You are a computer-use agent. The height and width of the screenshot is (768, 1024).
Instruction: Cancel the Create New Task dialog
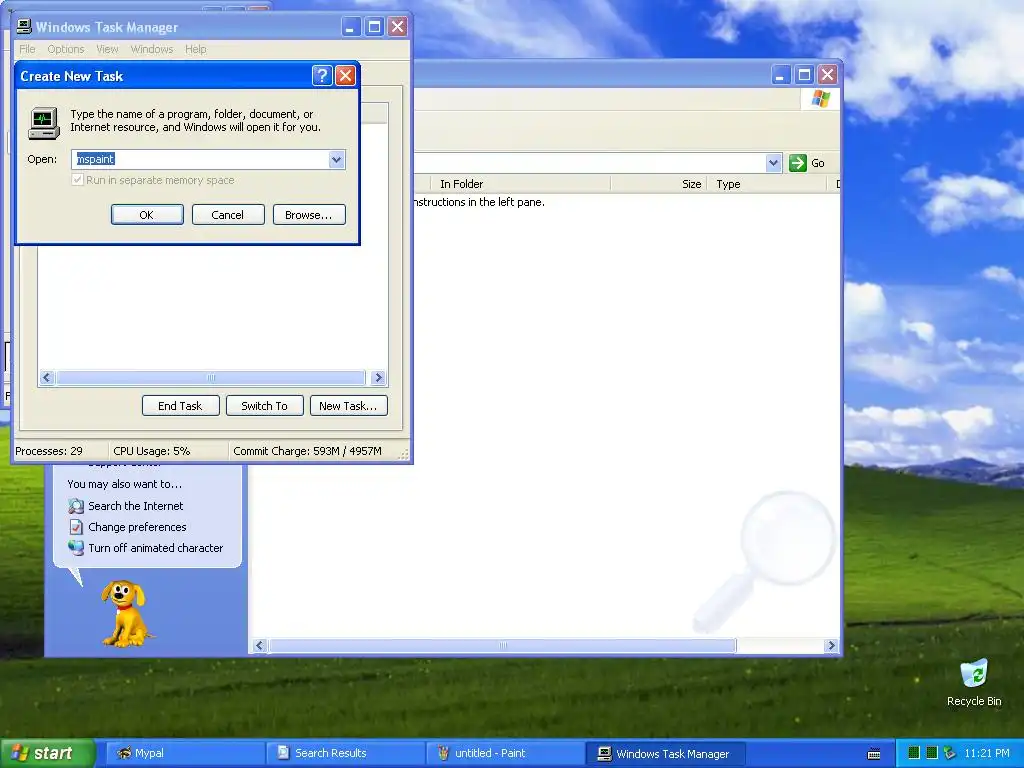coord(228,215)
